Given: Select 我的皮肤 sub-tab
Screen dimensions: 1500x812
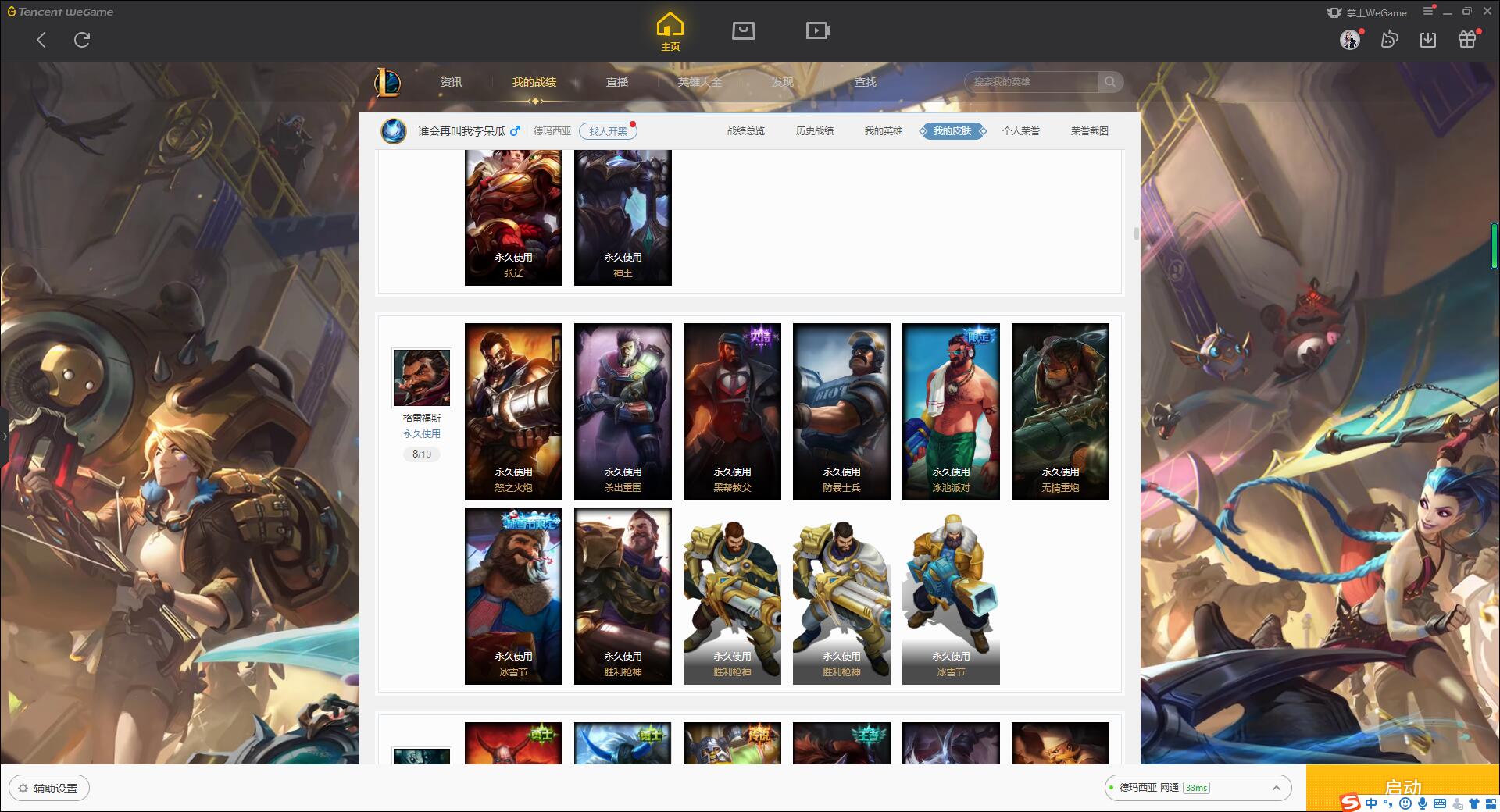Looking at the screenshot, I should (x=952, y=131).
